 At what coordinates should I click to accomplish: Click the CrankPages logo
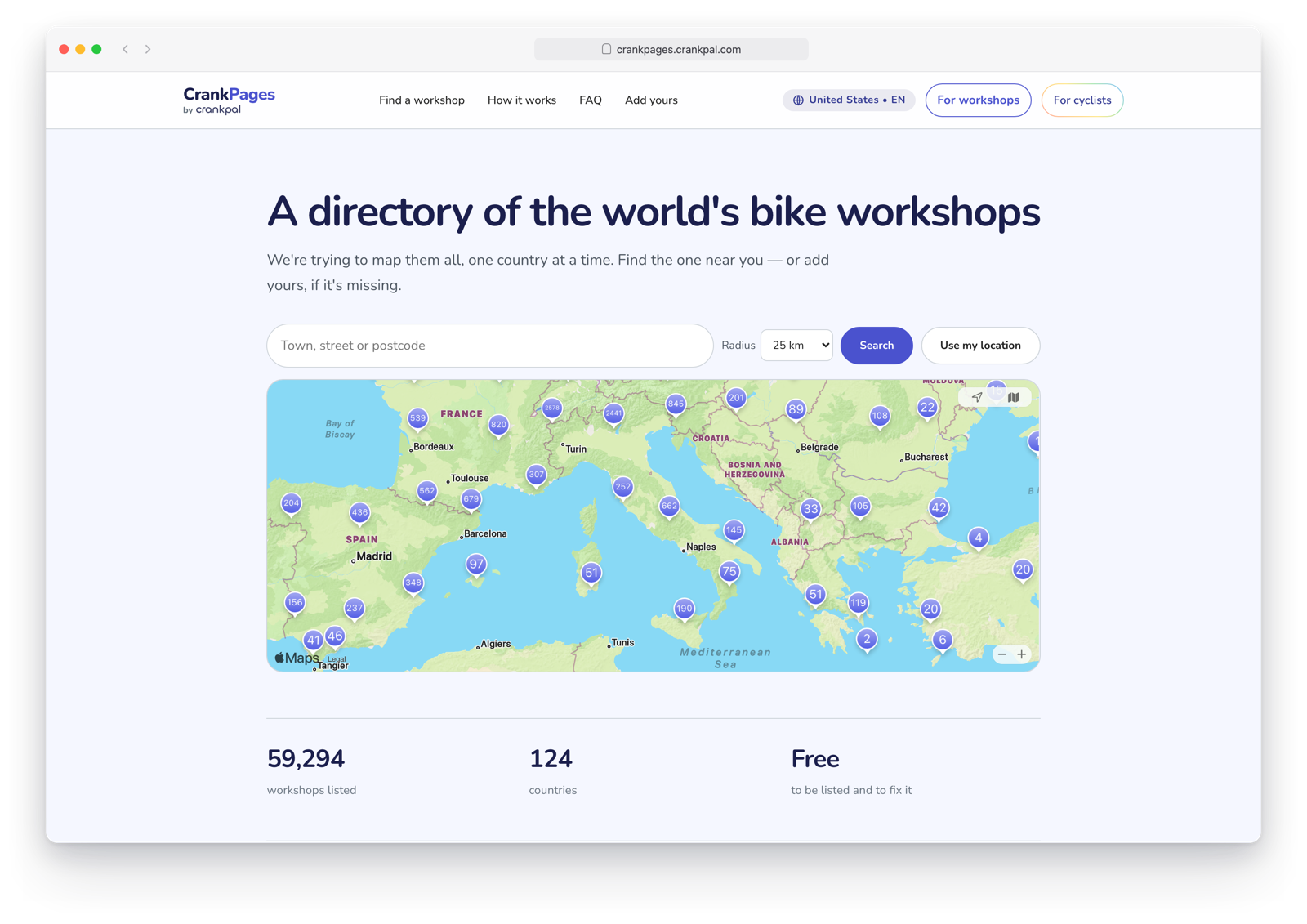229,100
